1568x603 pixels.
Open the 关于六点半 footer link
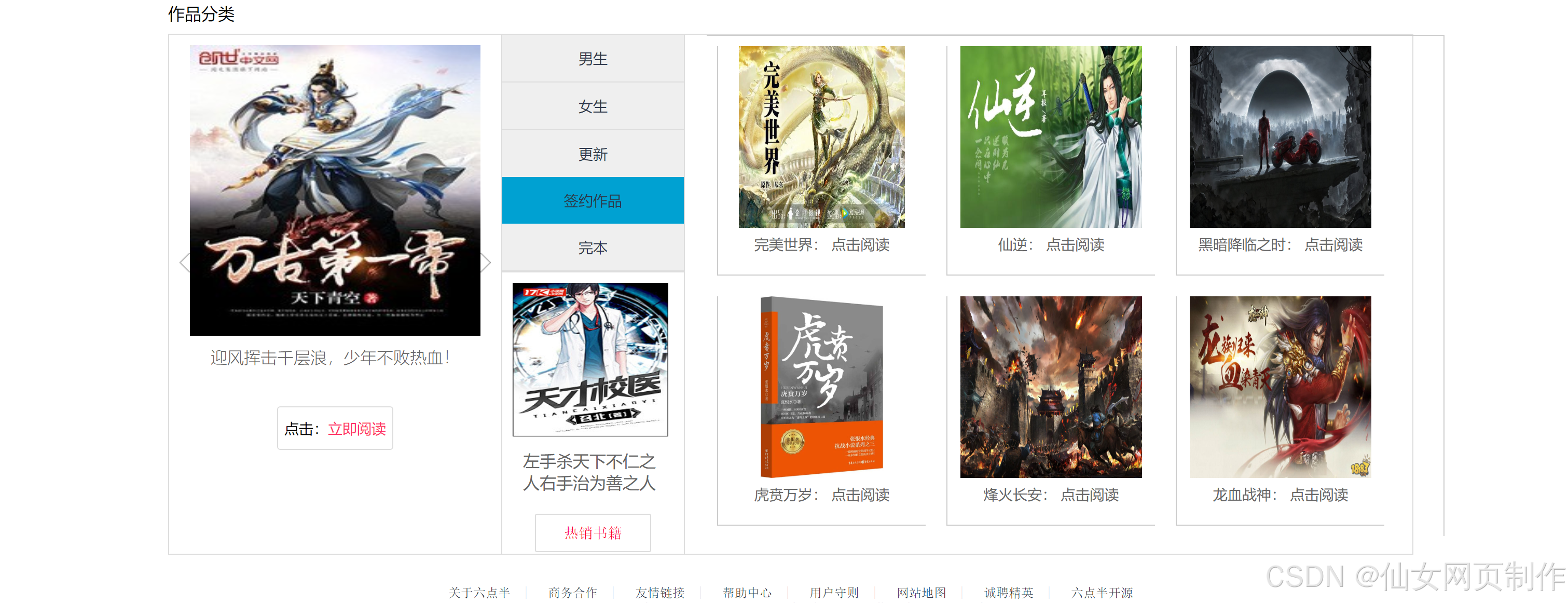click(479, 593)
